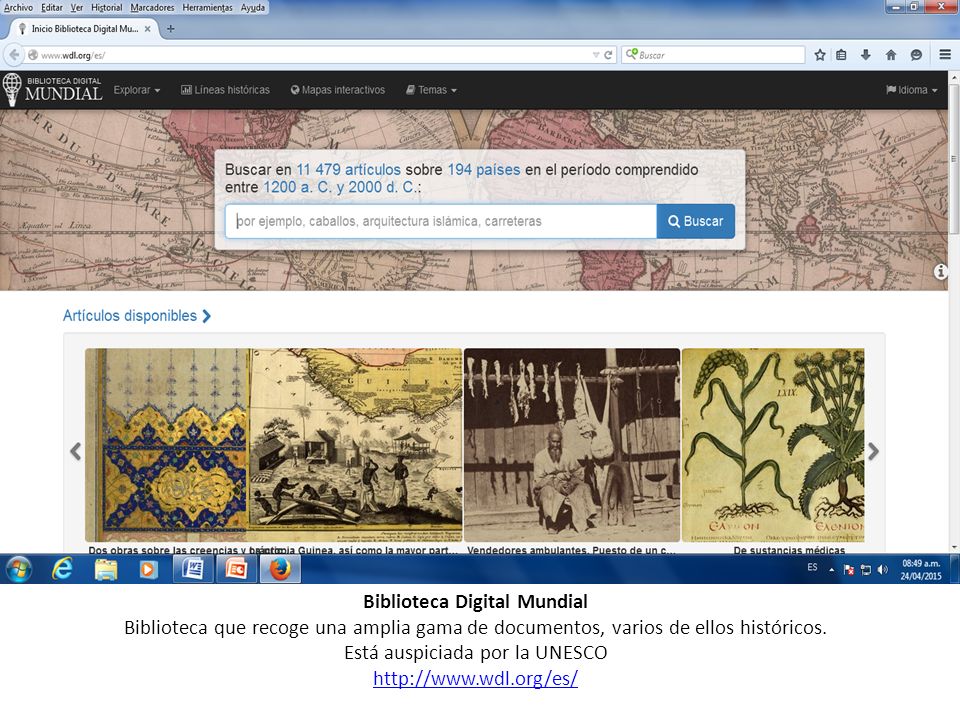The image size is (960, 720).
Task: Close the Inicio Biblioteca Digital Mundial tab
Action: tap(148, 29)
